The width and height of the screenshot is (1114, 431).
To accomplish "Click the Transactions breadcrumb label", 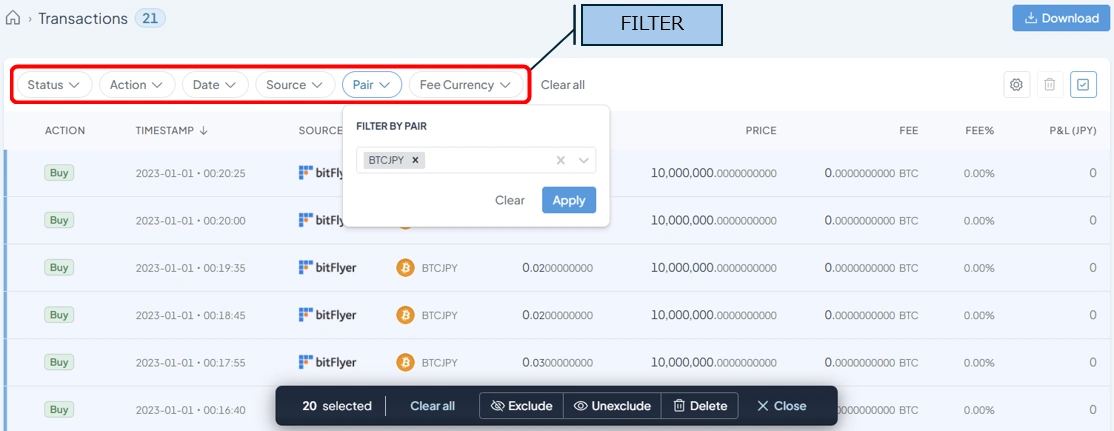I will pyautogui.click(x=83, y=18).
